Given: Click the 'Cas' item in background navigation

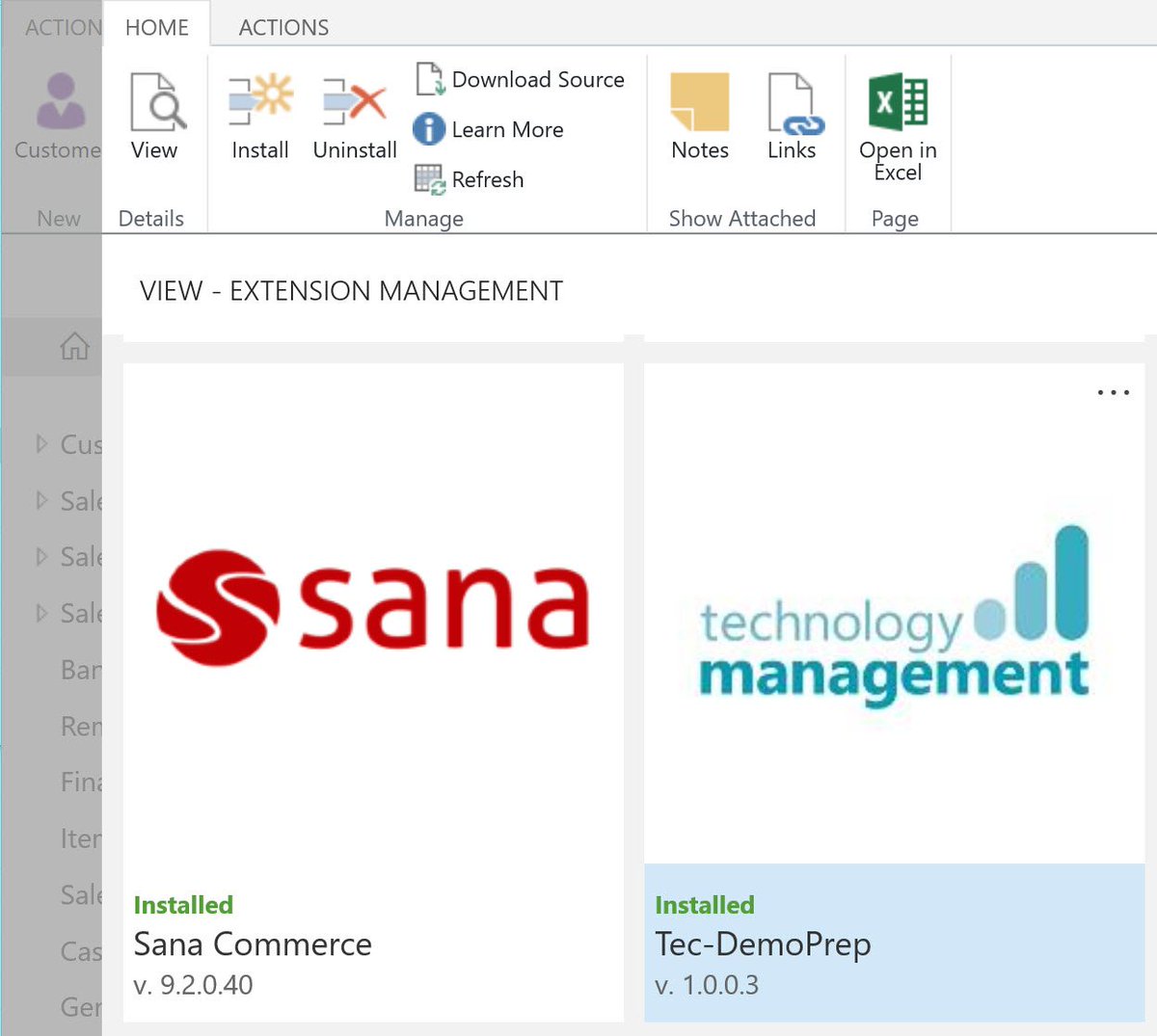Looking at the screenshot, I should click(81, 951).
